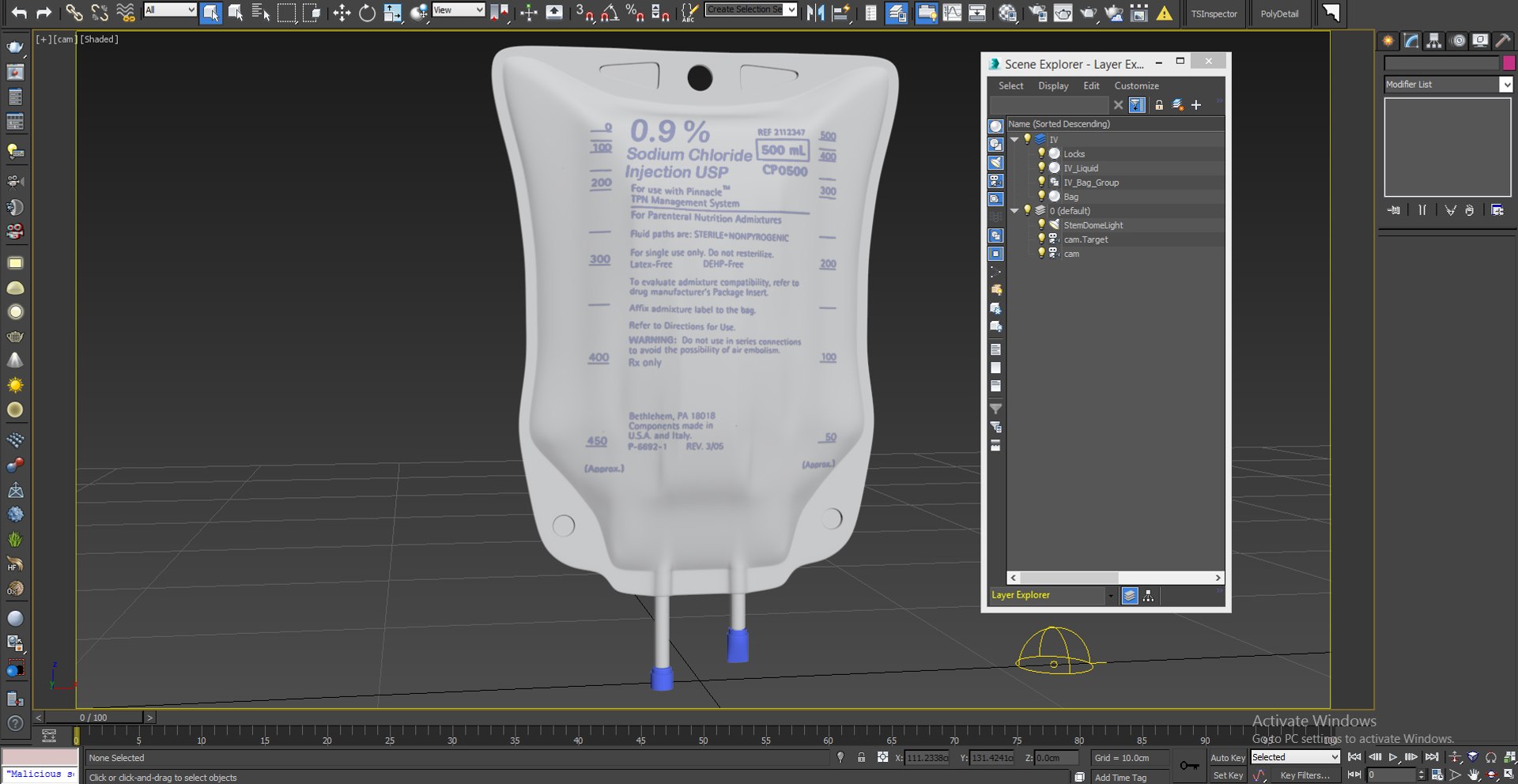
Task: Activate the Select and Scale tool
Action: tap(393, 12)
